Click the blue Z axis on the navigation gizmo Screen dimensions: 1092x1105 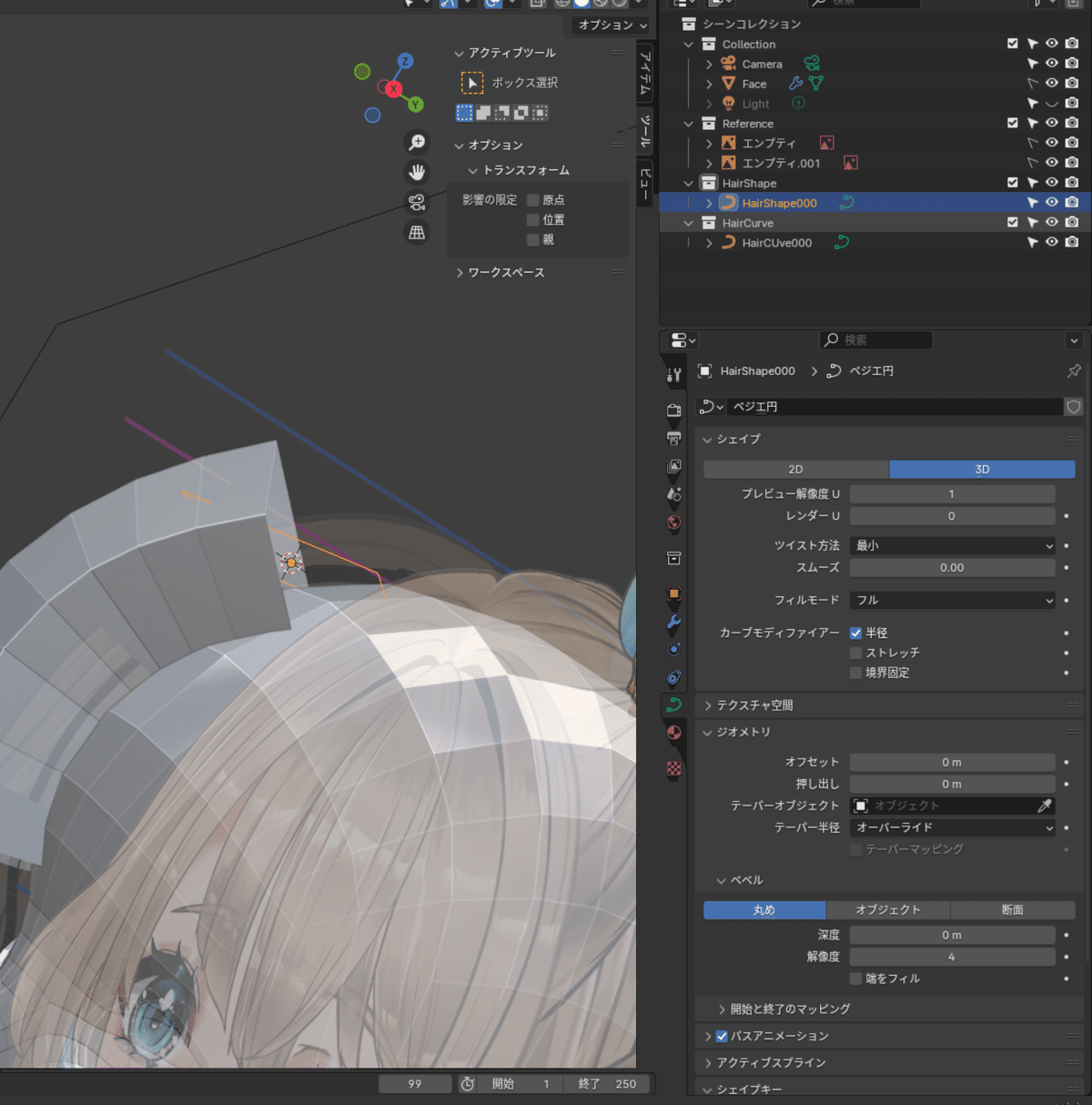point(405,61)
